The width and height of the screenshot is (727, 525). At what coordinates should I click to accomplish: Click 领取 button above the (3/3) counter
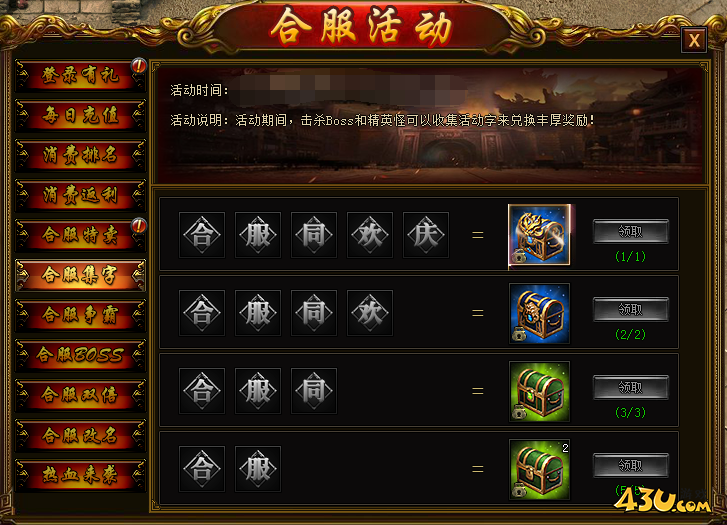tap(631, 387)
